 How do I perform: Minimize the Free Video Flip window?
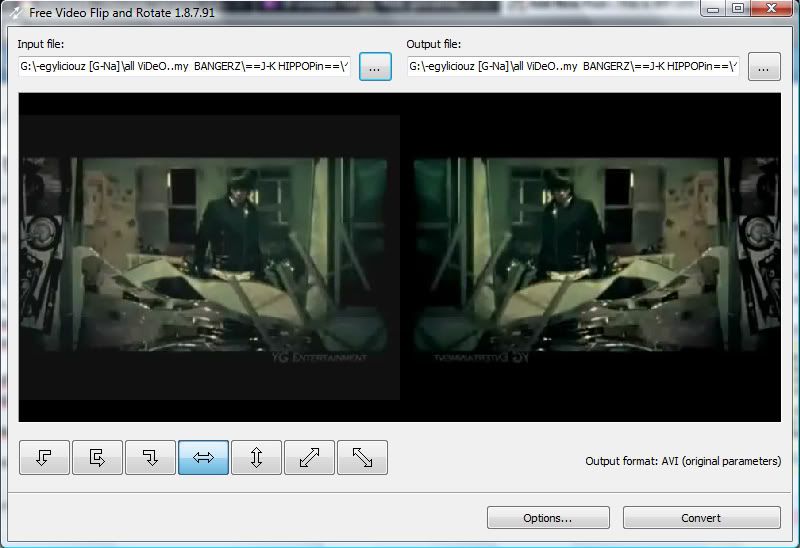713,9
